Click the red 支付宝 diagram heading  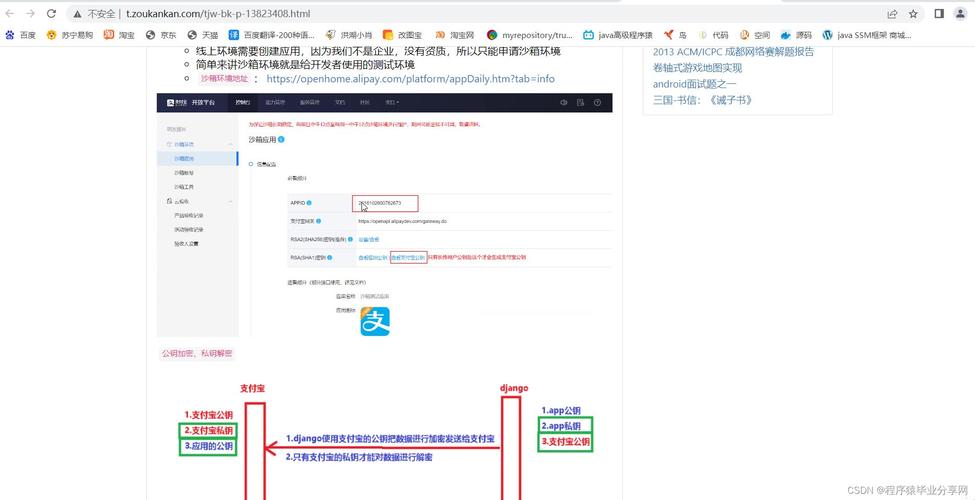(x=253, y=388)
